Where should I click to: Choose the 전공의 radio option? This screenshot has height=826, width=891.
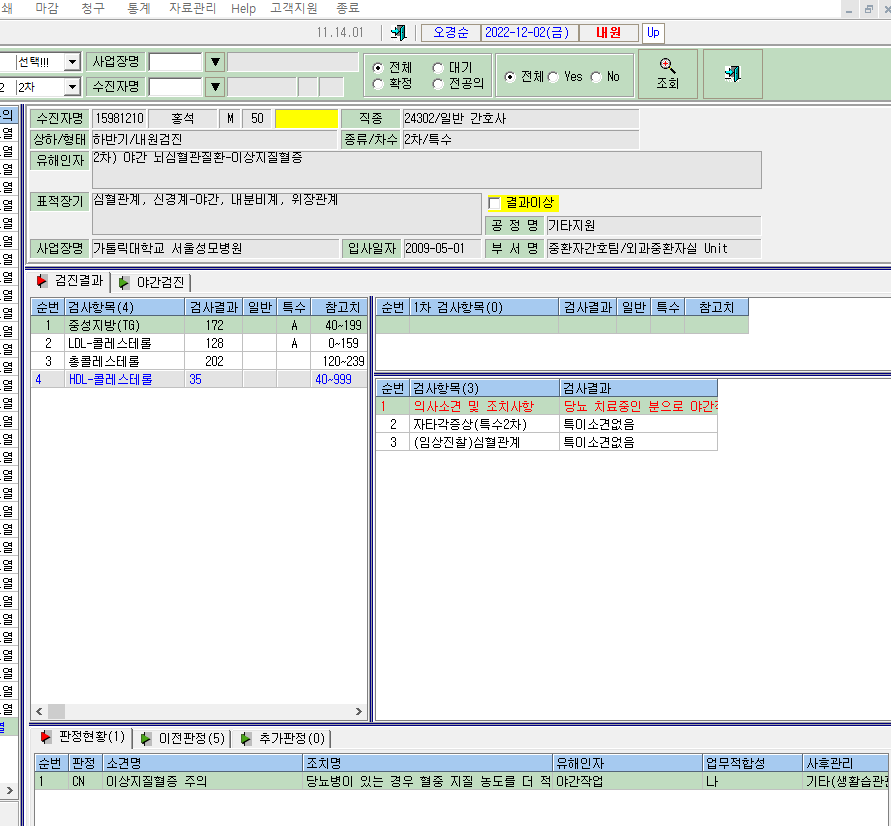[x=438, y=84]
